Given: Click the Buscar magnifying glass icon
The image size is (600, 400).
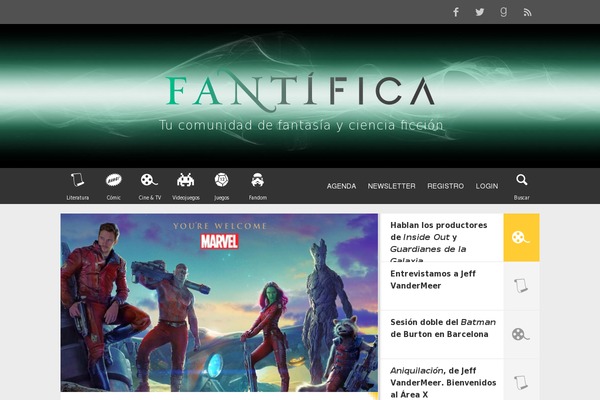Looking at the screenshot, I should pos(522,180).
